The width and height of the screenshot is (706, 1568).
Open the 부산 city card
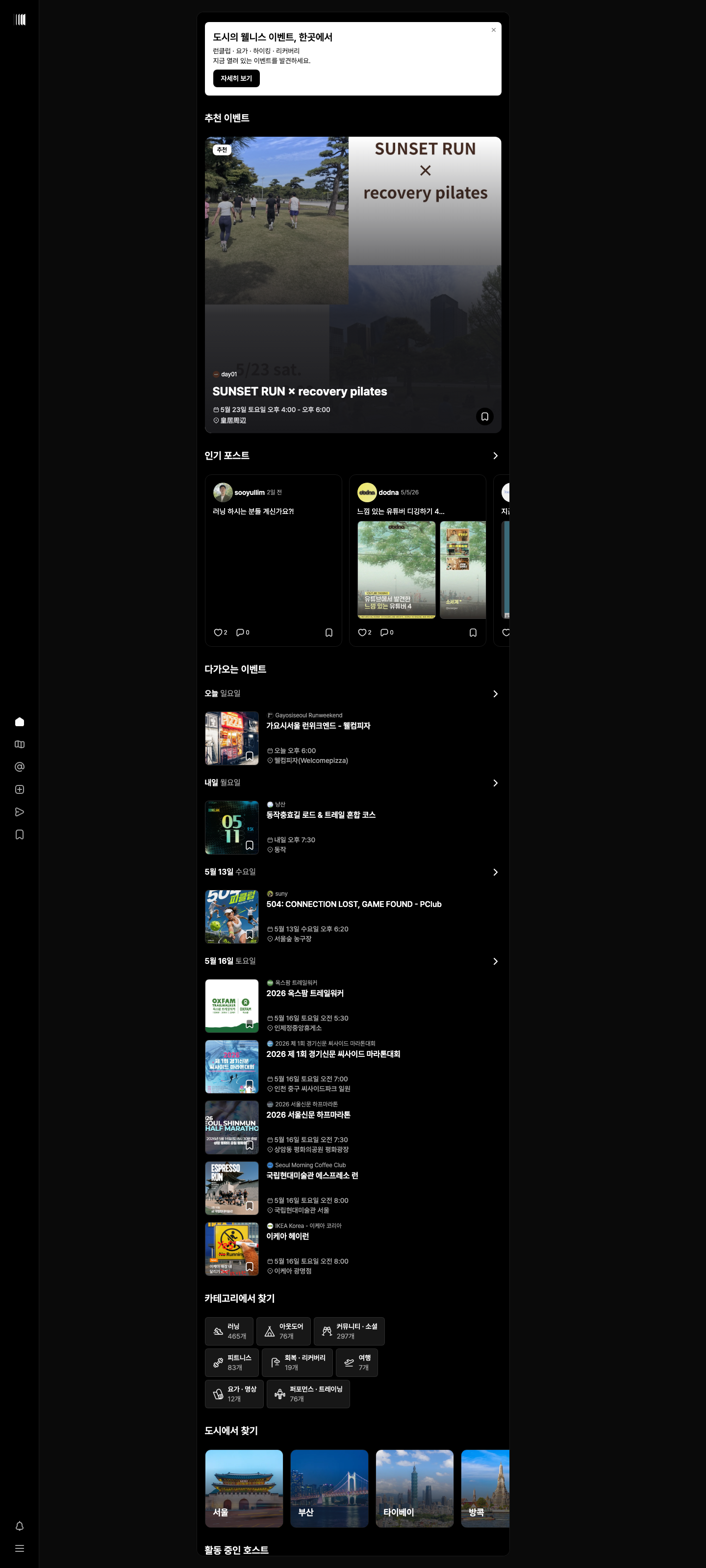329,1489
